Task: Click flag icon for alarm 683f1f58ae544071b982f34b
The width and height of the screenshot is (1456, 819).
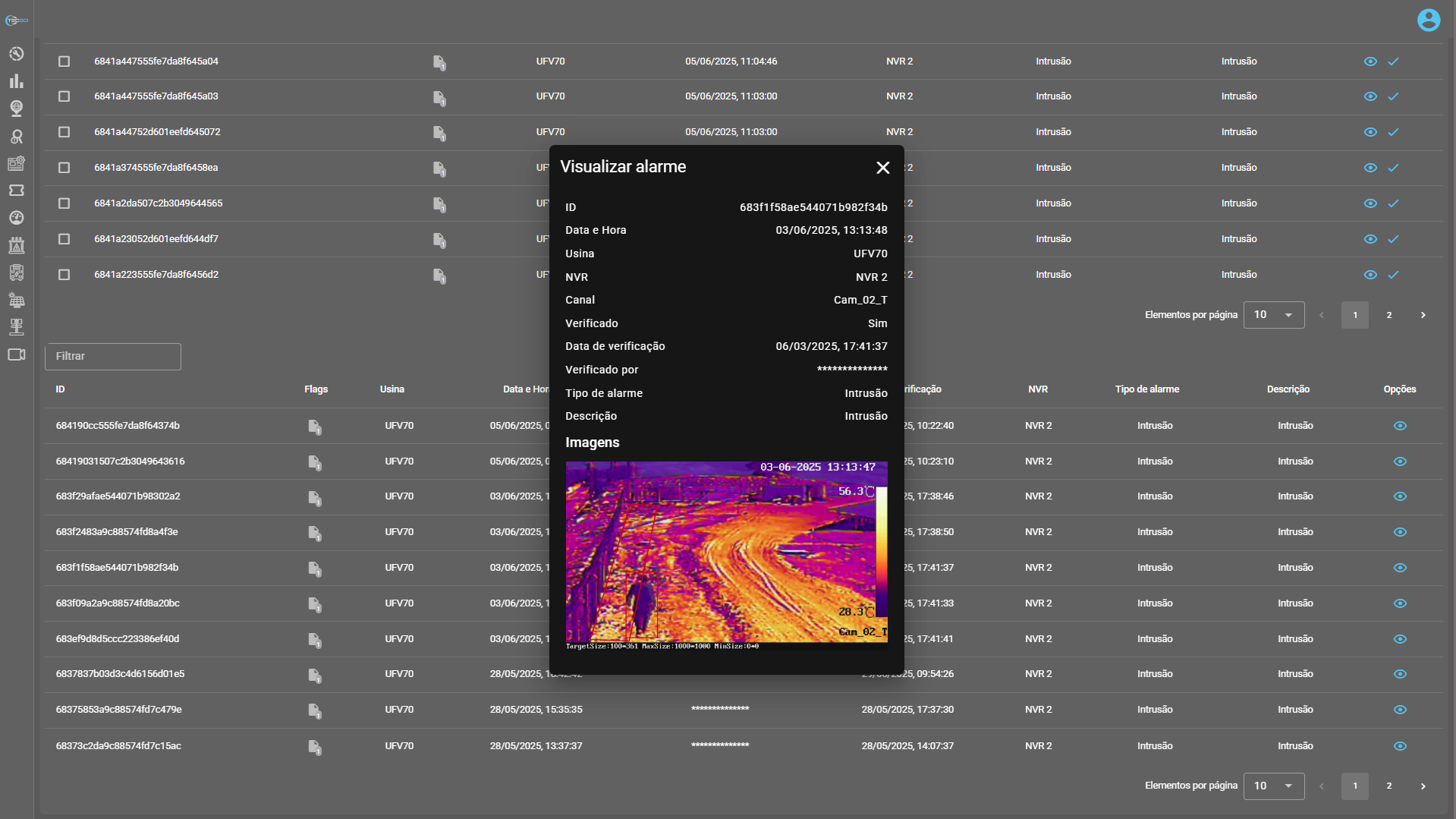Action: (315, 569)
